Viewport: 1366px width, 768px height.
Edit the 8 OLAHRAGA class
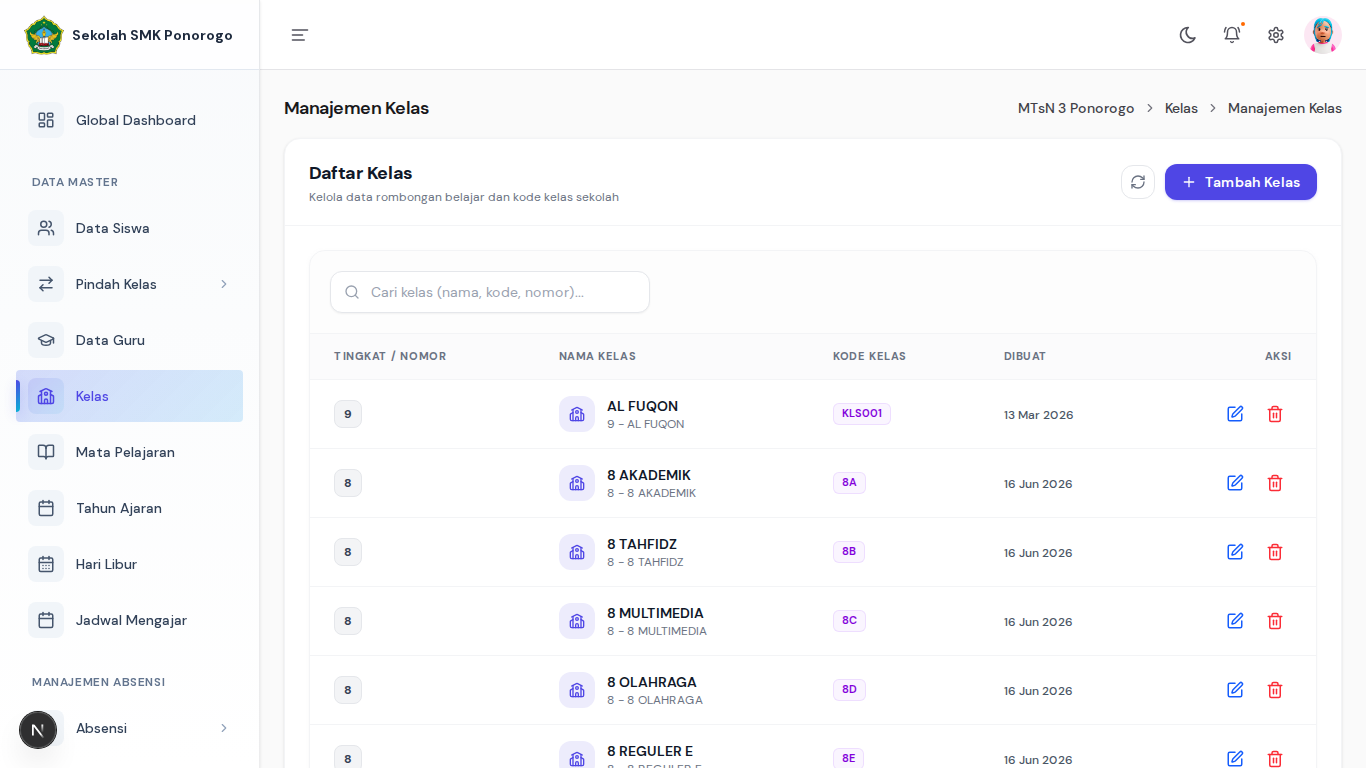[1235, 690]
